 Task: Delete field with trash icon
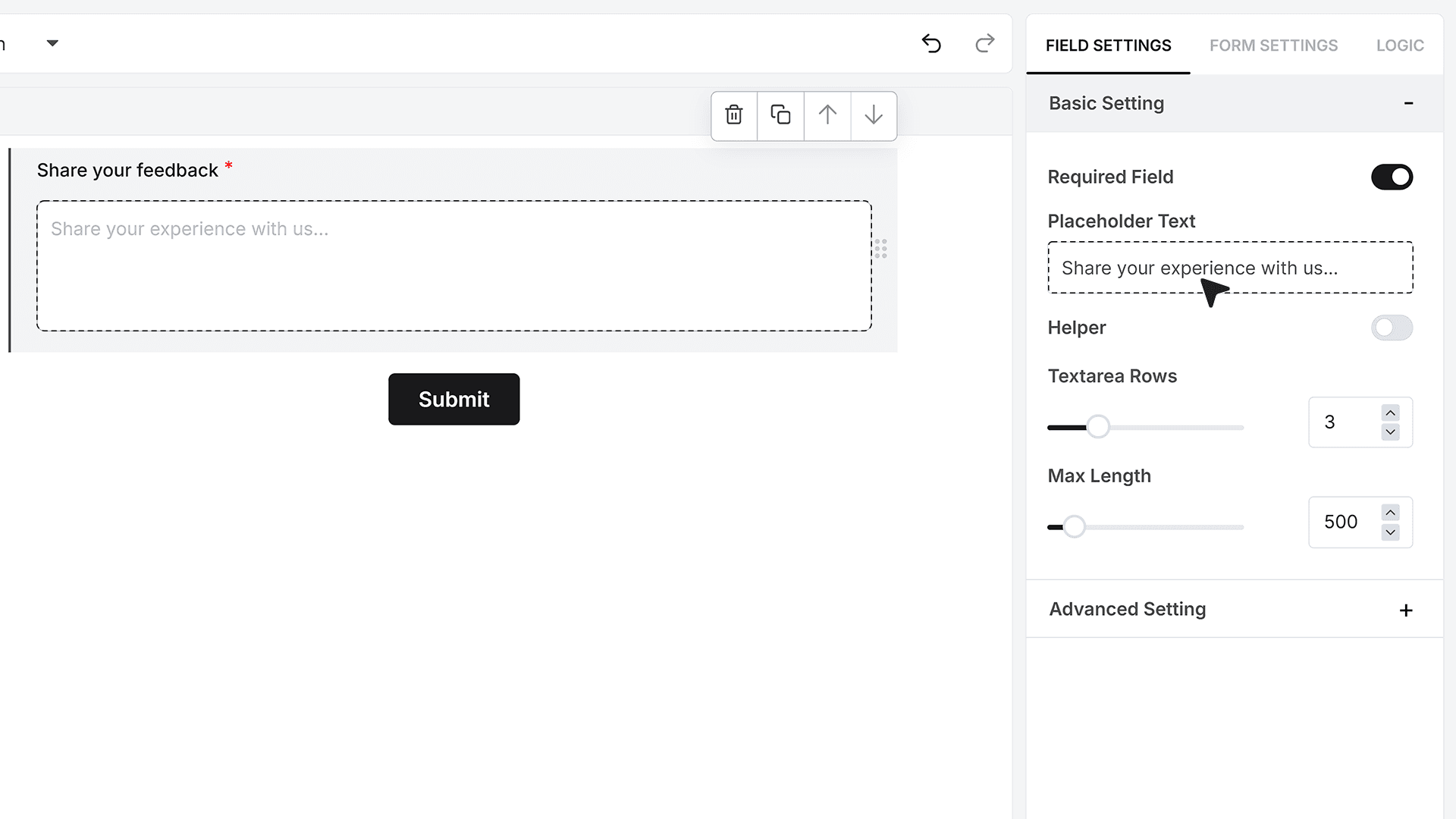(734, 115)
